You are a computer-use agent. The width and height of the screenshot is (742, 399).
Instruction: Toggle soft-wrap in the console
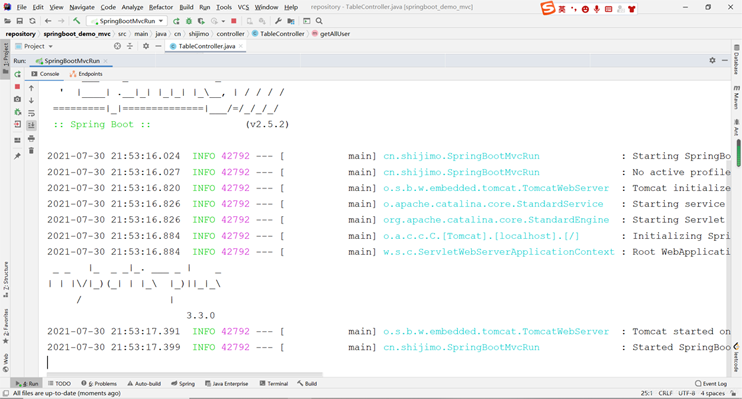31,113
